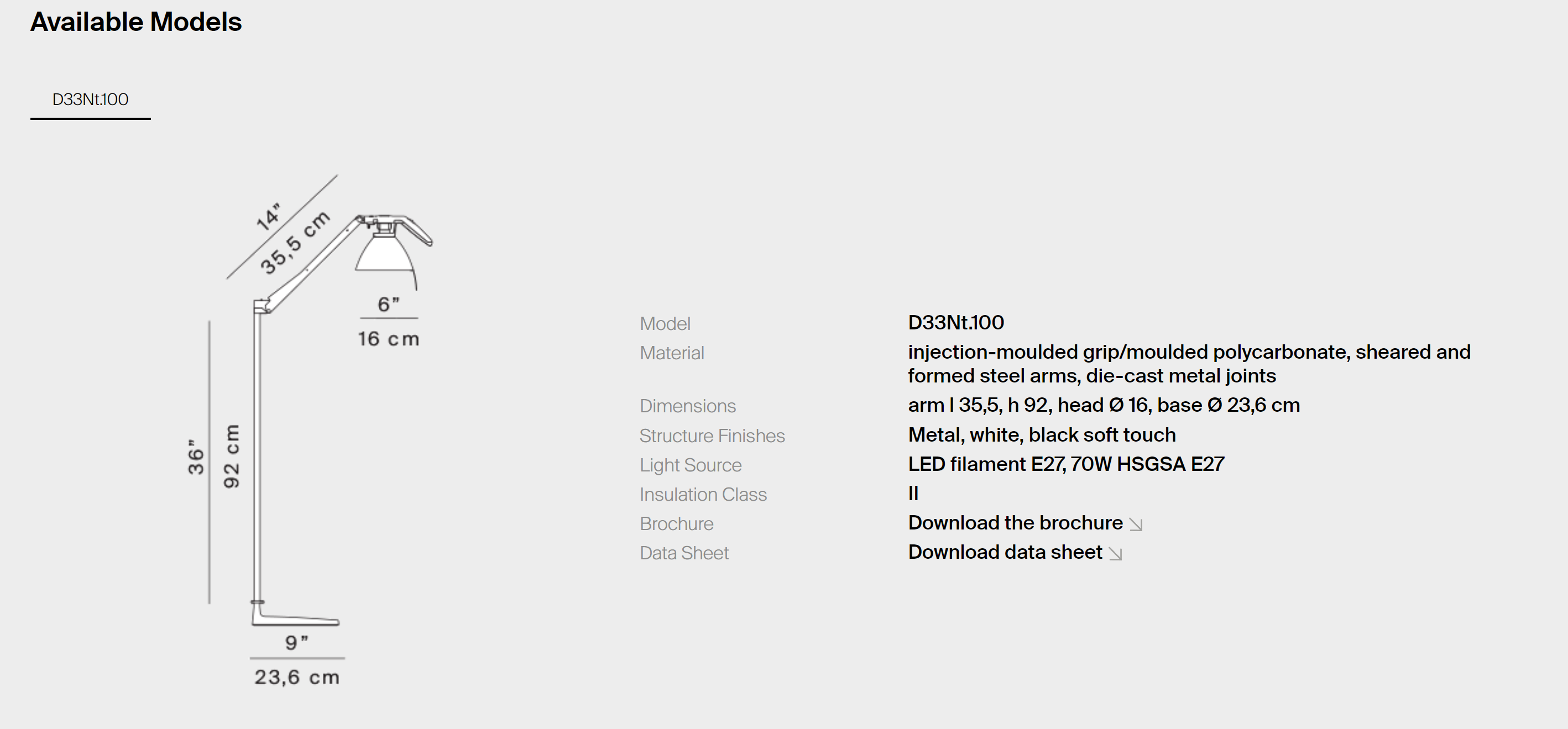Click the 92 cm height label
Viewport: 1568px width, 729px height.
pyautogui.click(x=231, y=457)
